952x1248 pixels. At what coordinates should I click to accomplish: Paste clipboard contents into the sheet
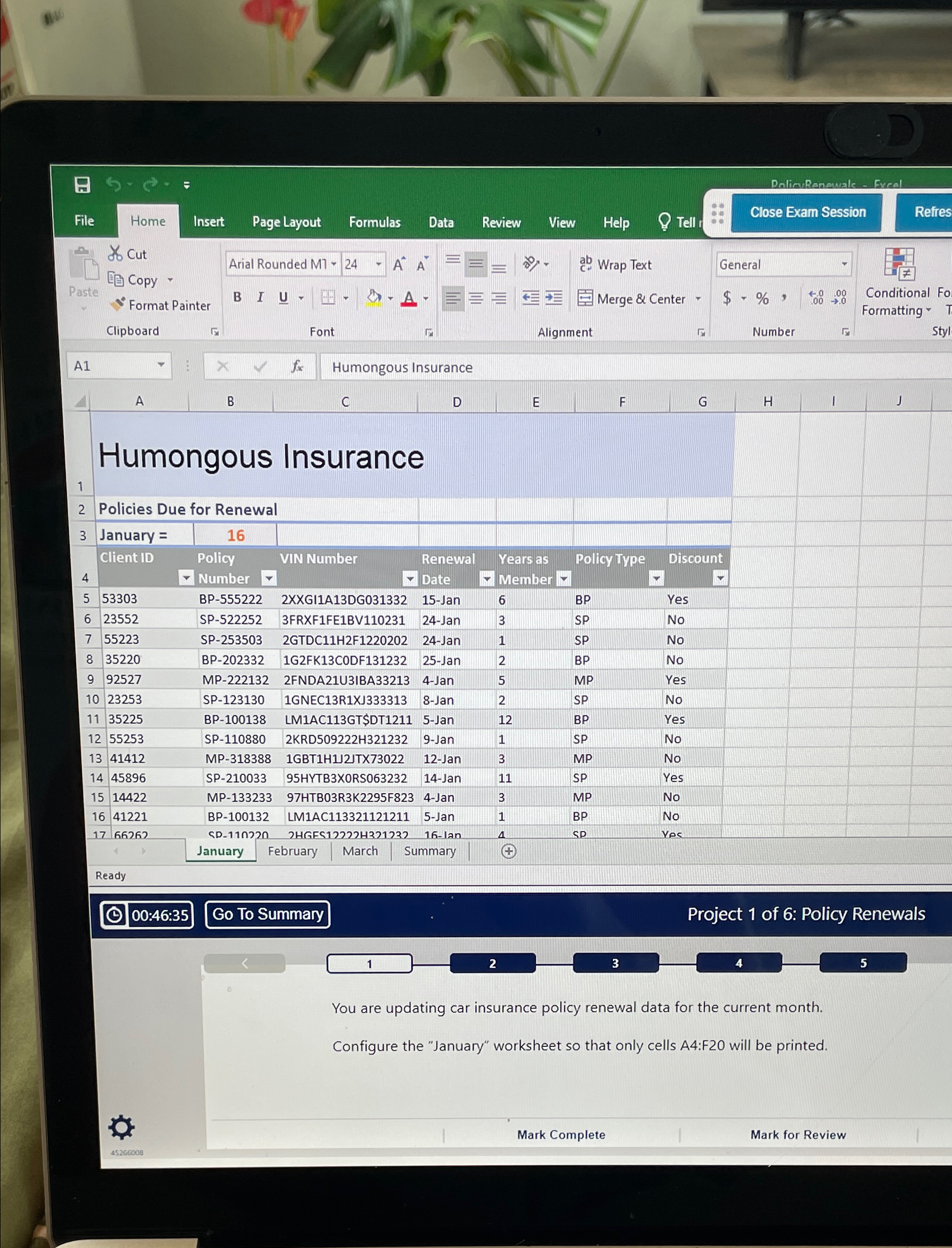tap(83, 274)
